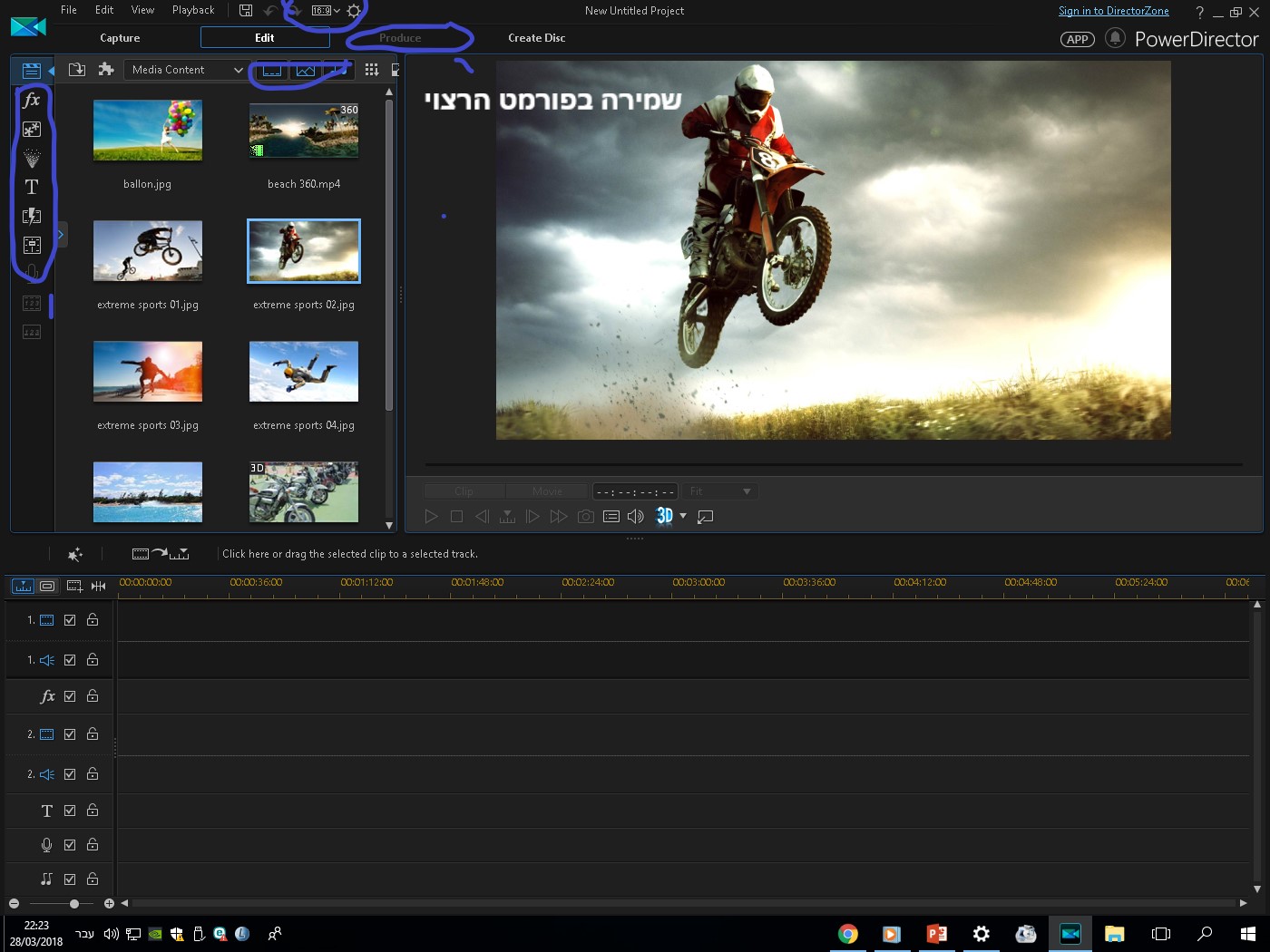
Task: Open the Particle Room
Action: (32, 159)
